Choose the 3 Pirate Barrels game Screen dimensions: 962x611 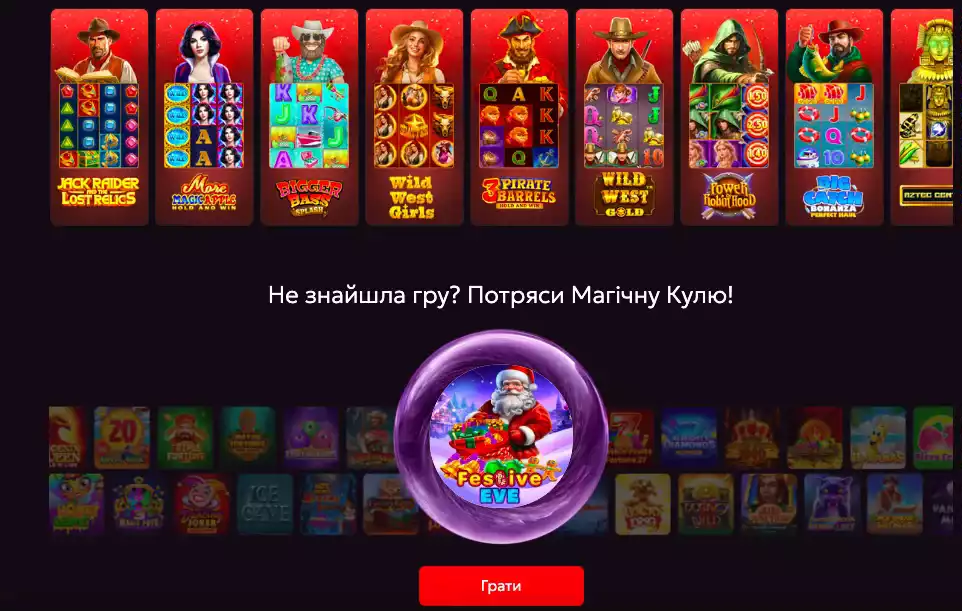pyautogui.click(x=519, y=117)
